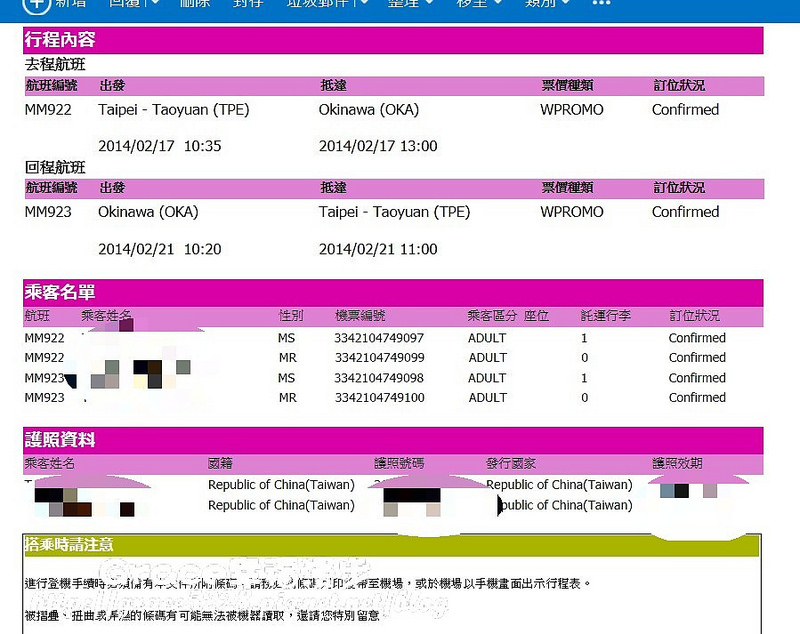Screen dimensions: 800x634
Task: Click ticket number 3342104749097
Action: (x=379, y=338)
